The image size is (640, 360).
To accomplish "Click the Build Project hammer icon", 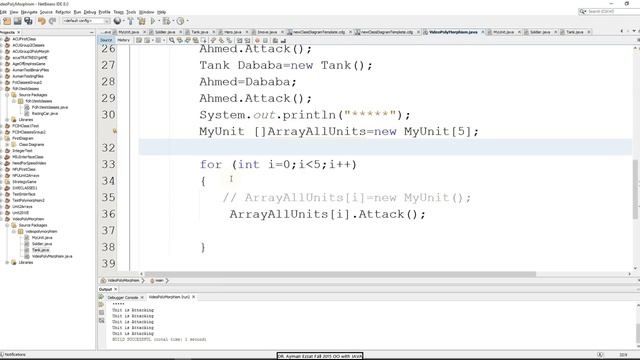I will click(131, 21).
